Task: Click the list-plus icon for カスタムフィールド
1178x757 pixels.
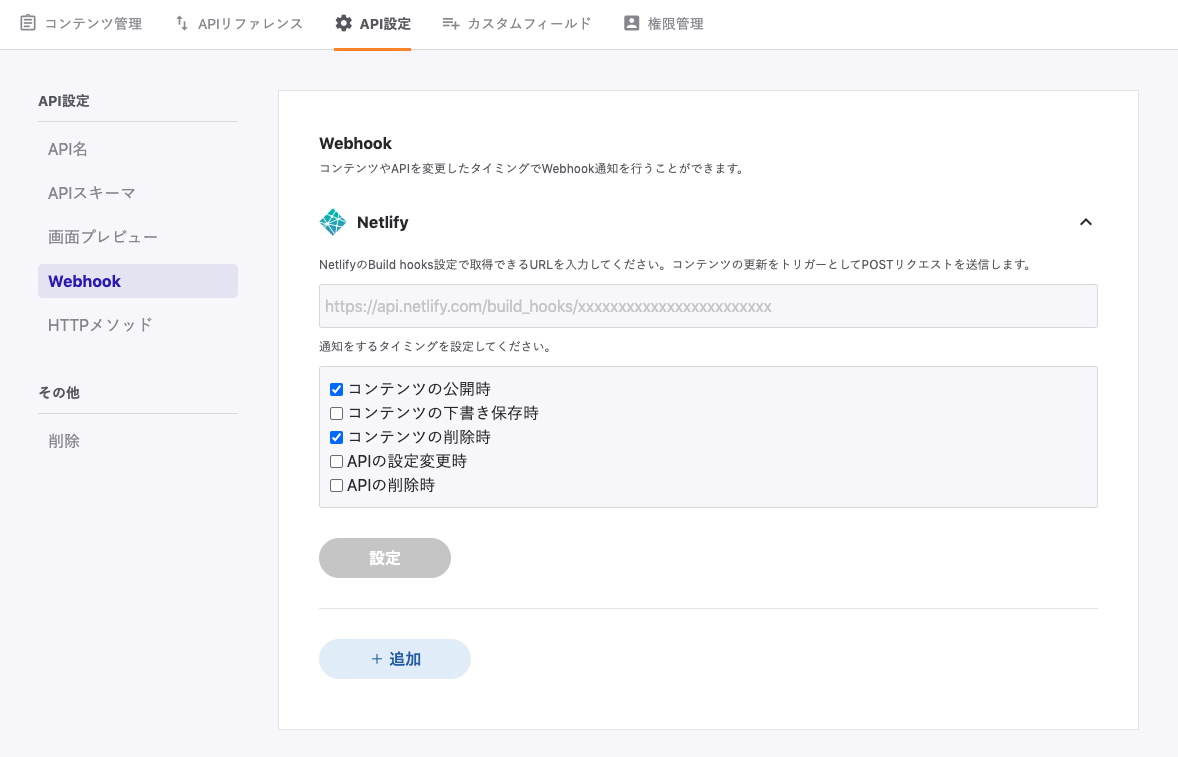Action: point(451,23)
